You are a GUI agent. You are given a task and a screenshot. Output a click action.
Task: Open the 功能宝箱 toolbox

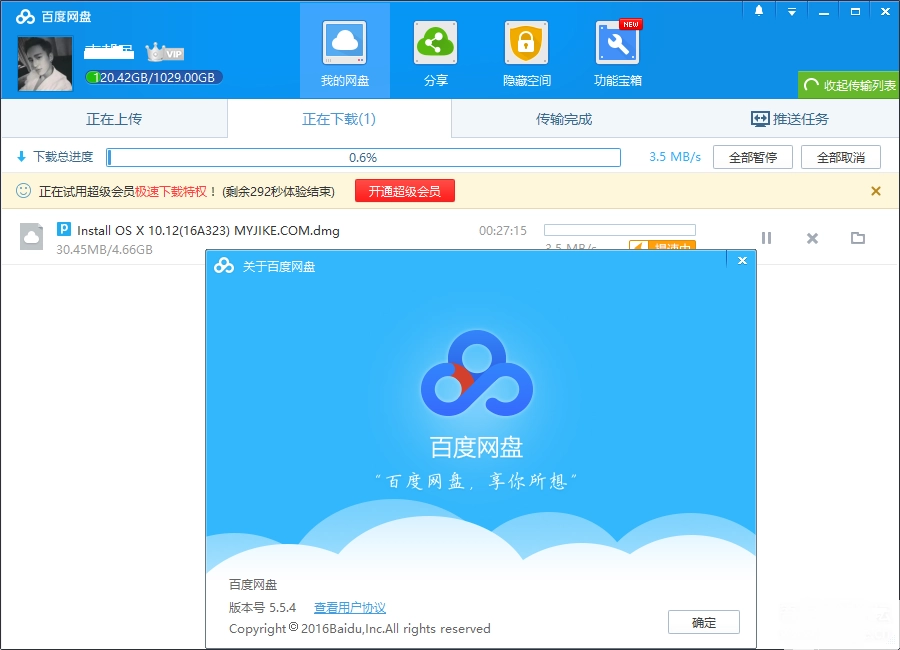click(x=617, y=50)
